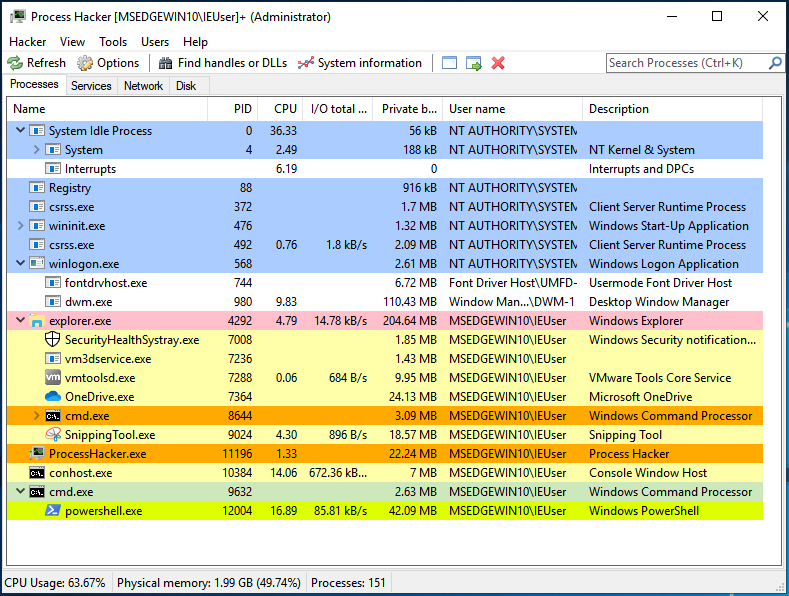Image resolution: width=789 pixels, height=596 pixels.
Task: Select csrss.exe row with PID 492
Action: [385, 245]
